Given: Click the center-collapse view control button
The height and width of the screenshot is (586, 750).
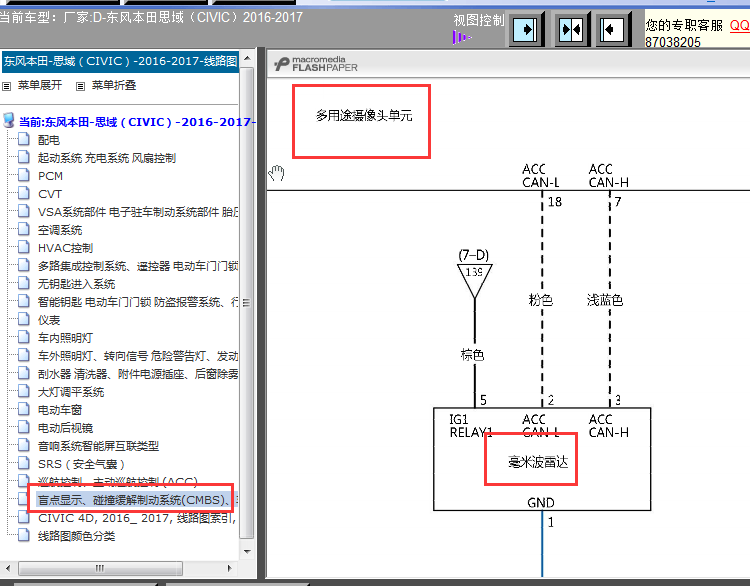Looking at the screenshot, I should [x=571, y=30].
